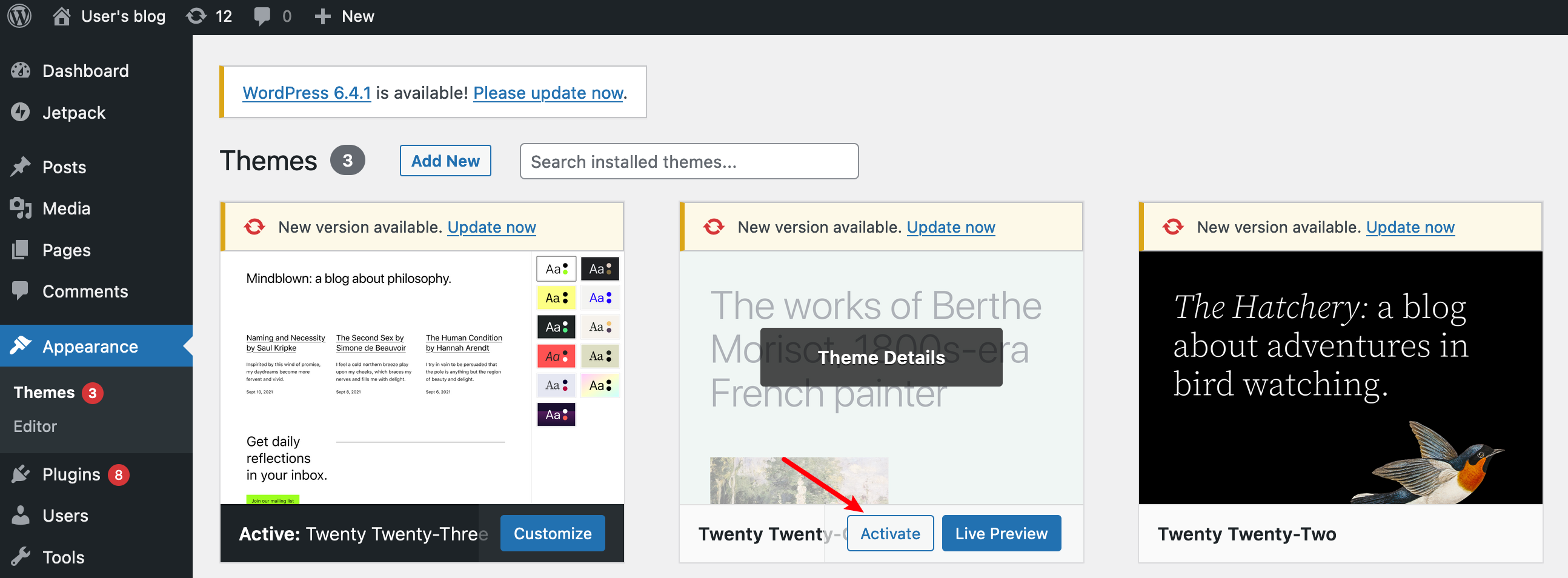The width and height of the screenshot is (1568, 578).
Task: Click the Plugins plug icon
Action: [21, 474]
